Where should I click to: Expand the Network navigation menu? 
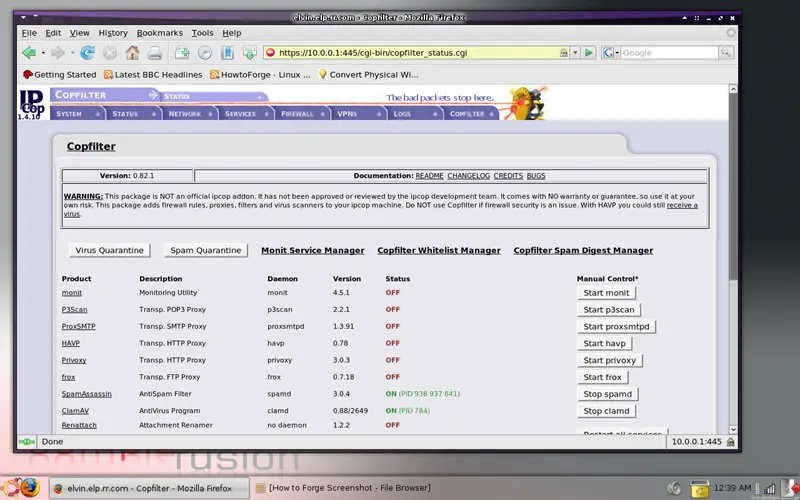190,114
